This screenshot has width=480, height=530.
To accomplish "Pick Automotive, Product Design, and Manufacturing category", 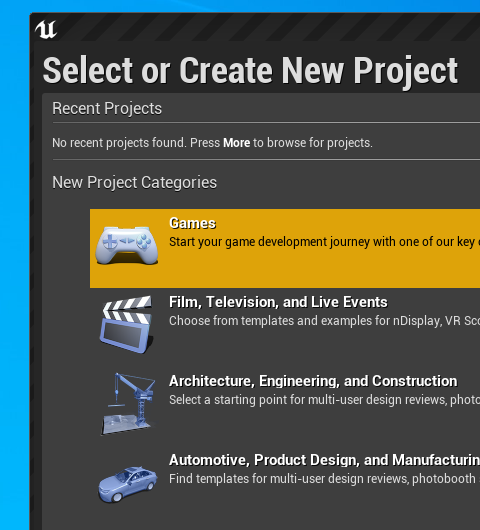I will (325, 460).
